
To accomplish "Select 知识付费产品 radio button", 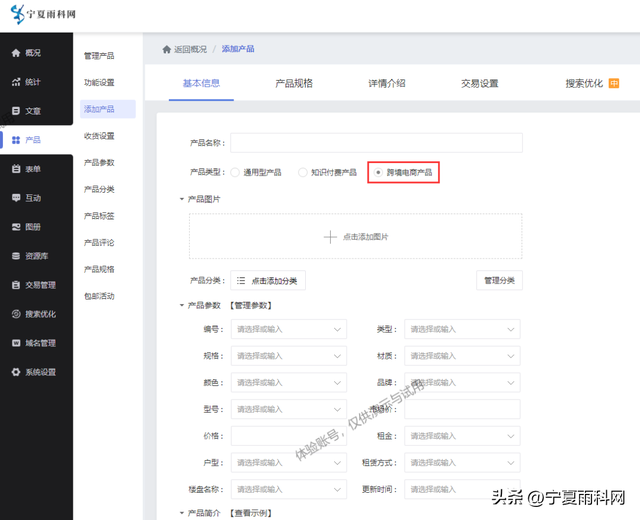I will 302,172.
